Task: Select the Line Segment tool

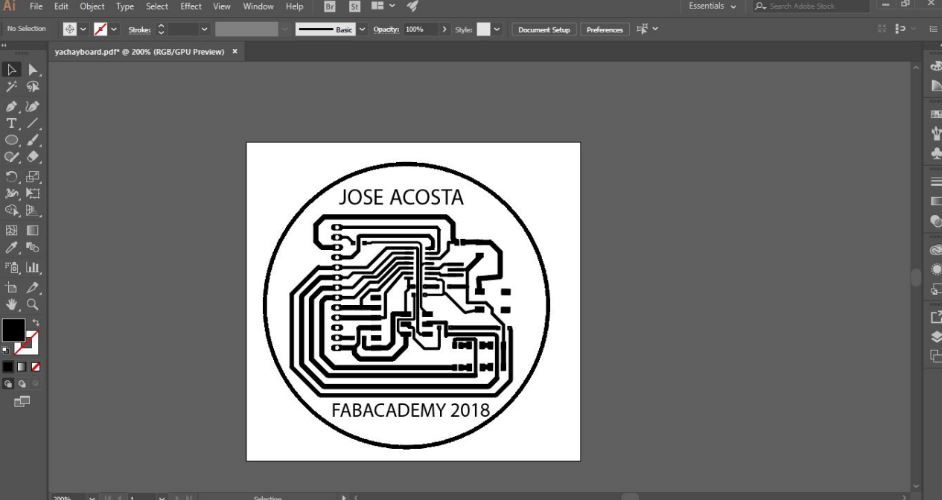Action: click(x=33, y=123)
